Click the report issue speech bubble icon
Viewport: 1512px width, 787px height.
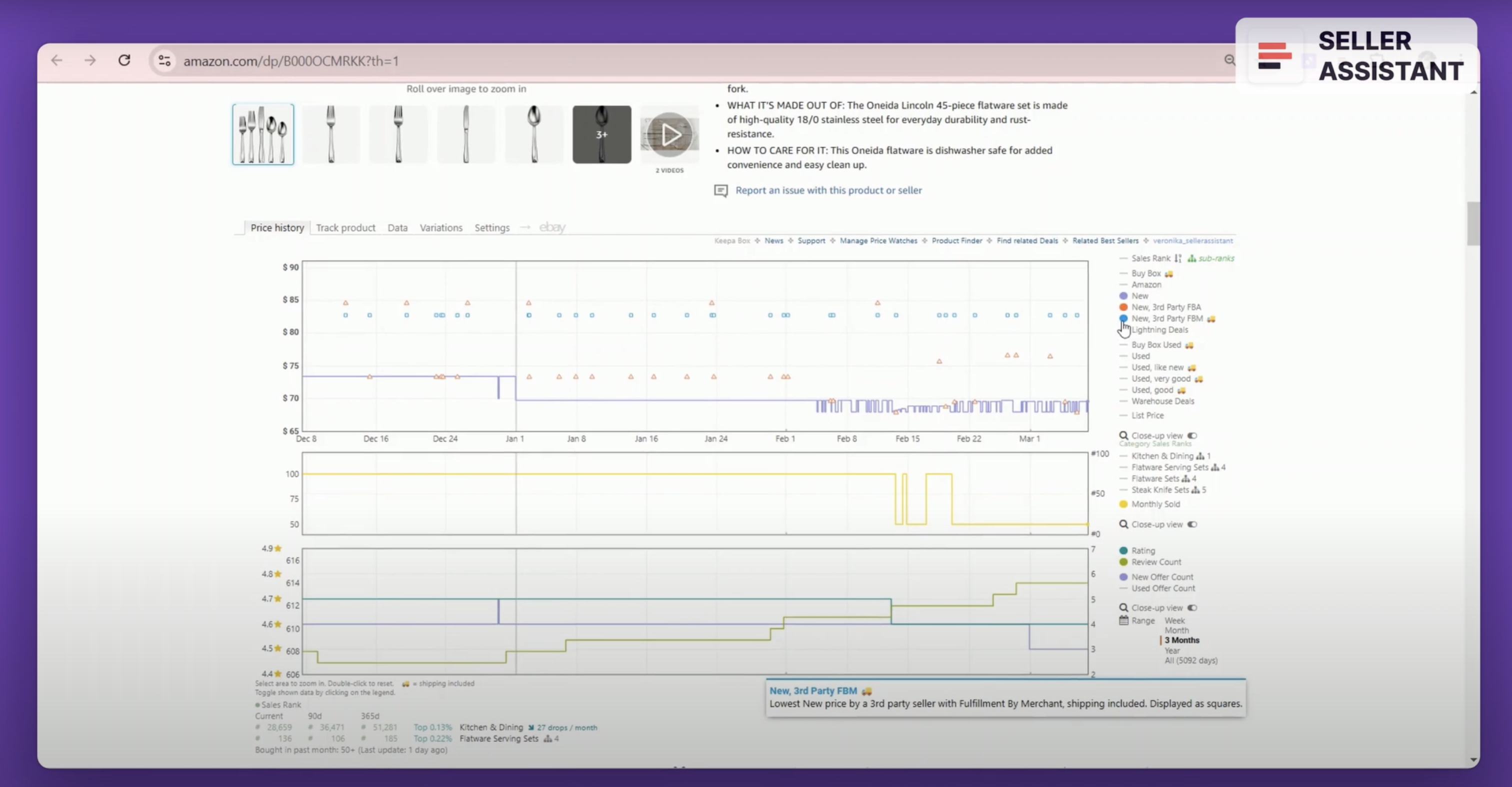click(721, 190)
